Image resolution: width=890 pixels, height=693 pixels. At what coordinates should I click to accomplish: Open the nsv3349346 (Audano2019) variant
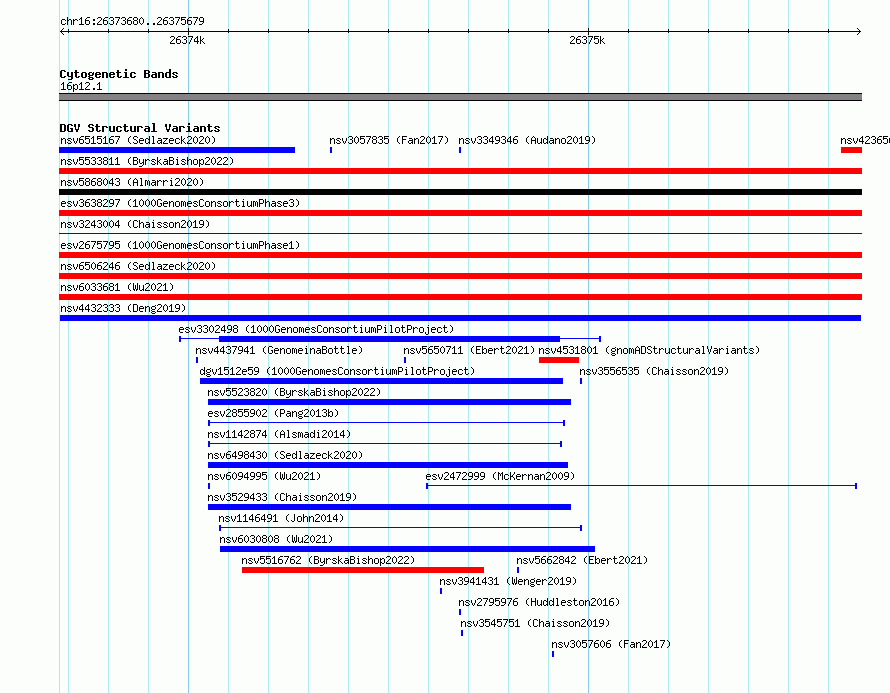coord(527,140)
